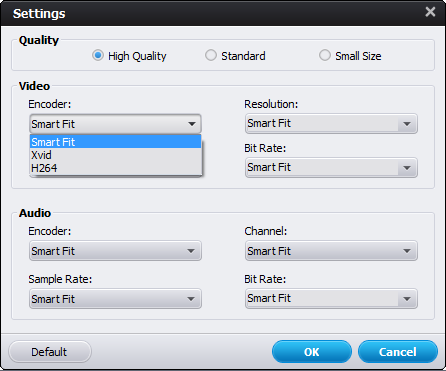Dismiss the dialog with the Cancel button
Screen dimensions: 446x371
(x=398, y=352)
